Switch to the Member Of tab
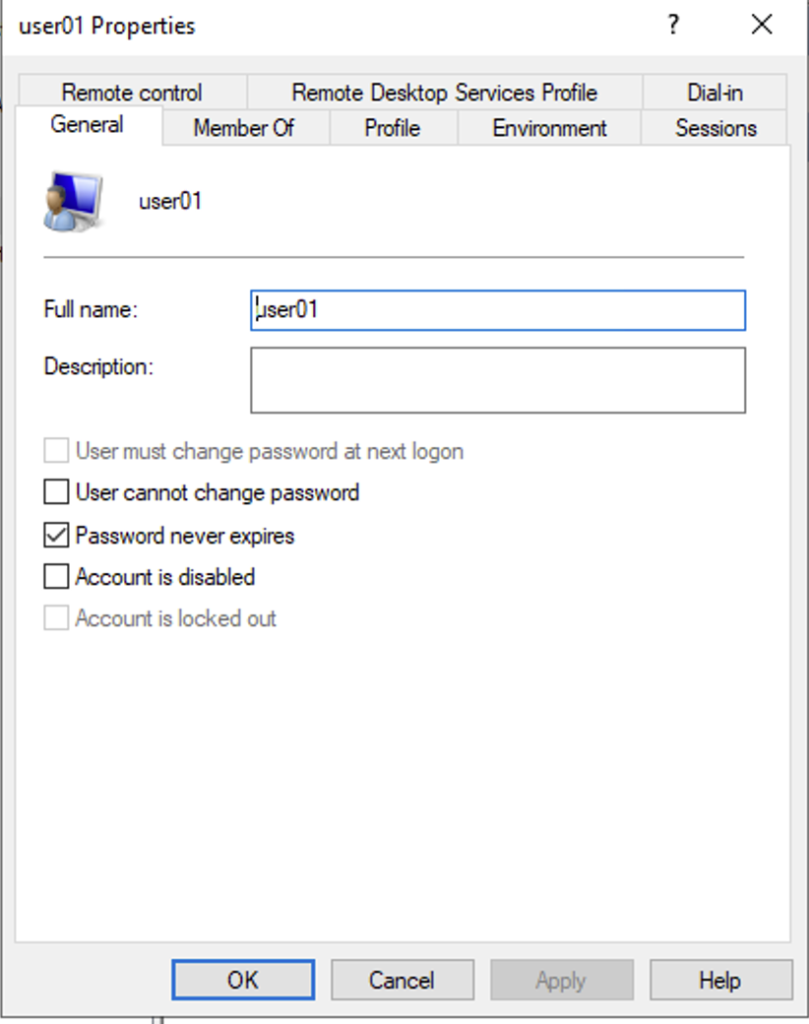This screenshot has width=809, height=1024. click(x=244, y=128)
